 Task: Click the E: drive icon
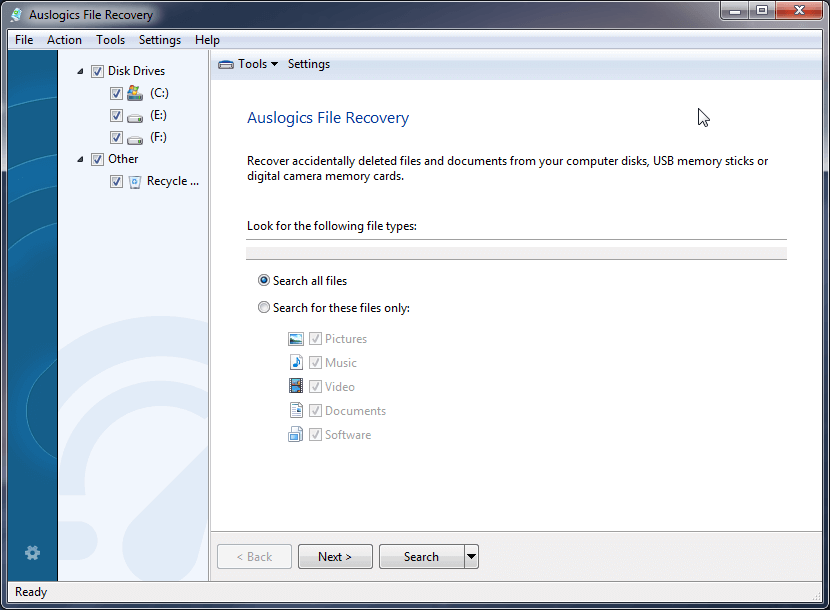[135, 116]
